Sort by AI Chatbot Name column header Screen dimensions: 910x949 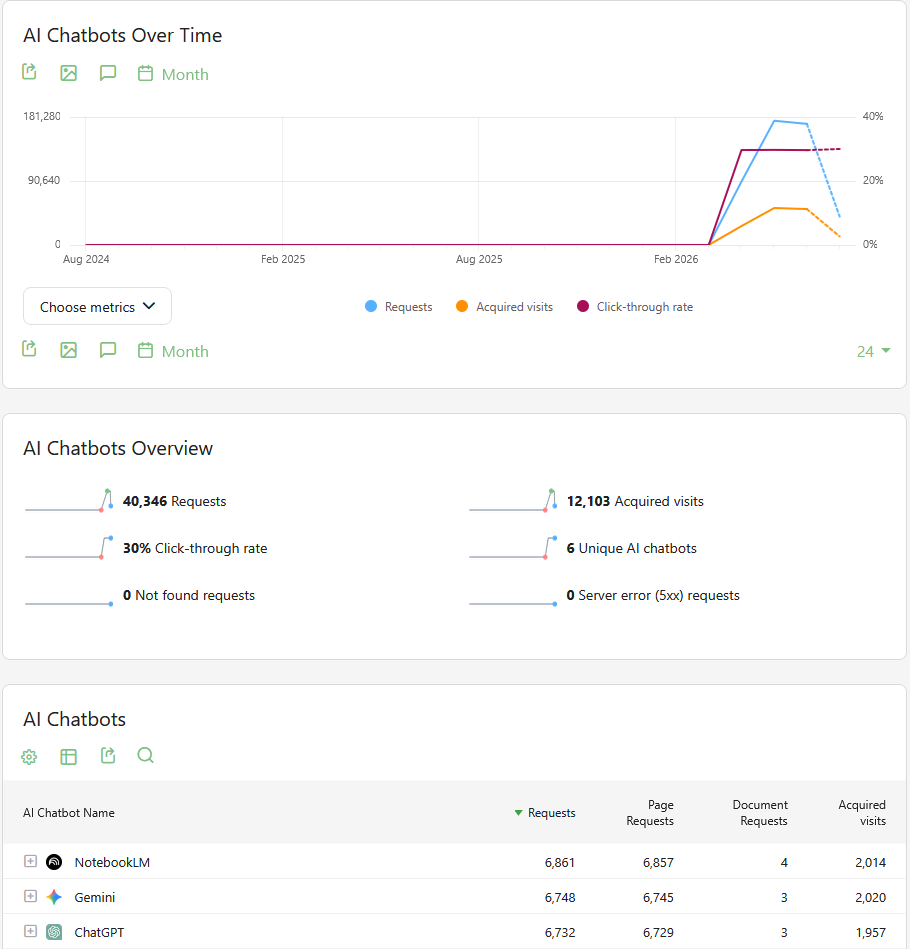pyautogui.click(x=69, y=813)
